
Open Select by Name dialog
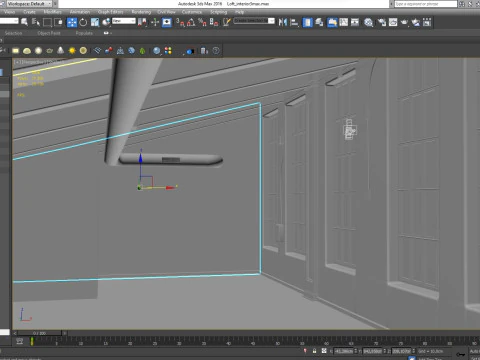click(36, 22)
